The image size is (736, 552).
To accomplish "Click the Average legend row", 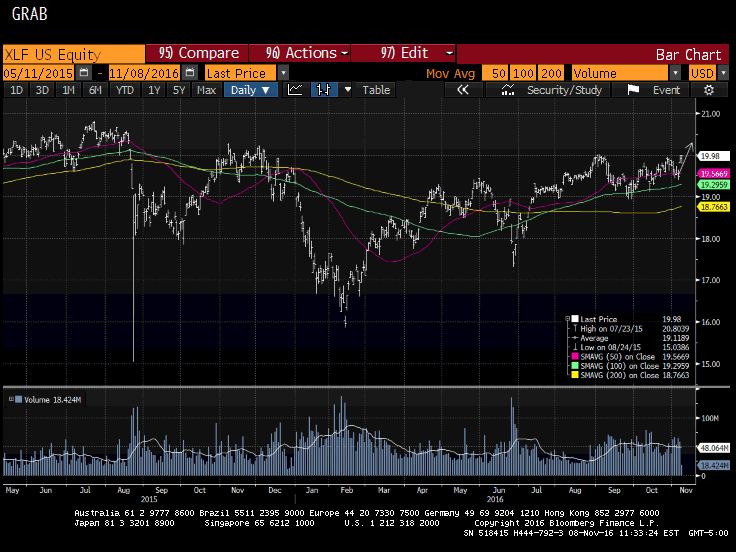I will point(630,338).
